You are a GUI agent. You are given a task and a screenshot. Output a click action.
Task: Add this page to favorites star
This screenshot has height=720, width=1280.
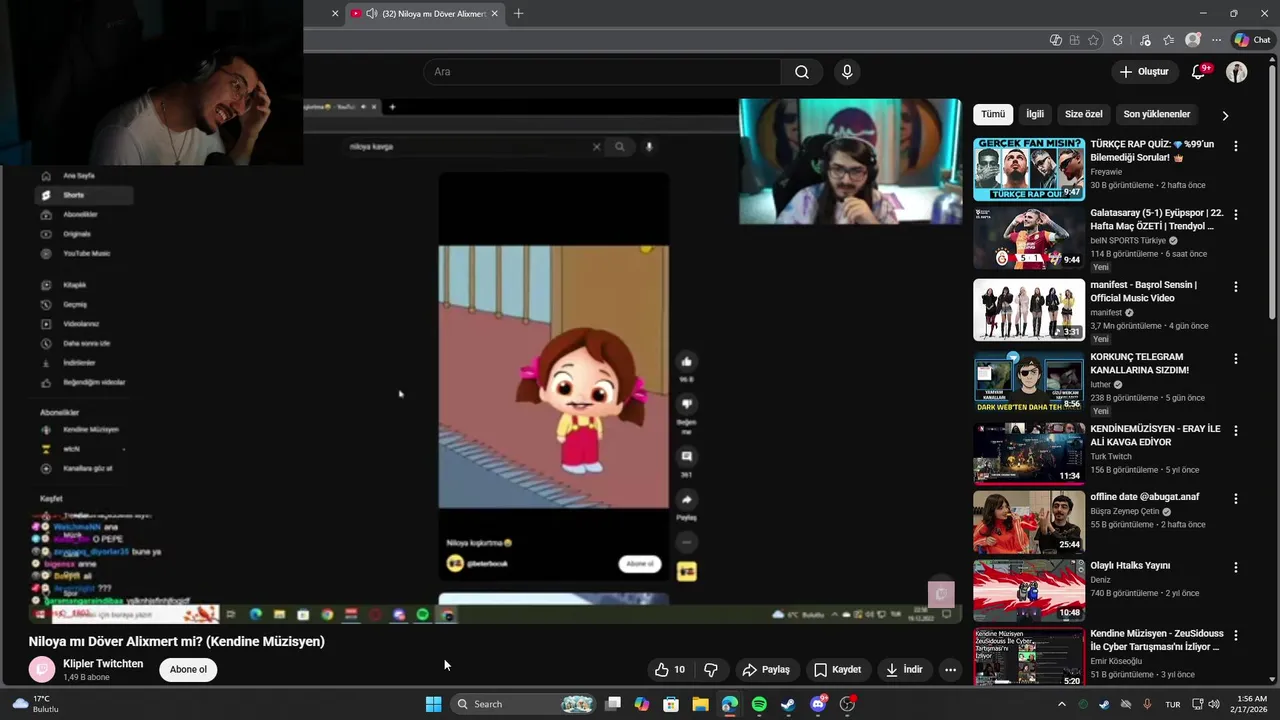pos(1093,40)
